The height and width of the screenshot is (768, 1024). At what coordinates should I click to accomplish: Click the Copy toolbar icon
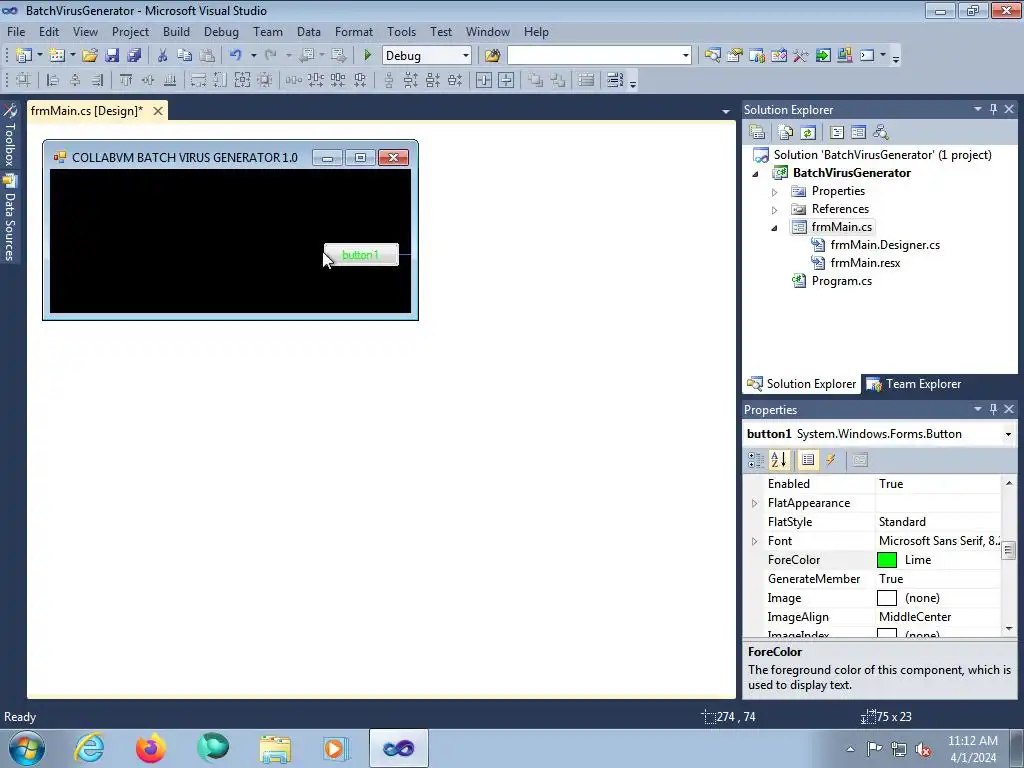pyautogui.click(x=185, y=56)
